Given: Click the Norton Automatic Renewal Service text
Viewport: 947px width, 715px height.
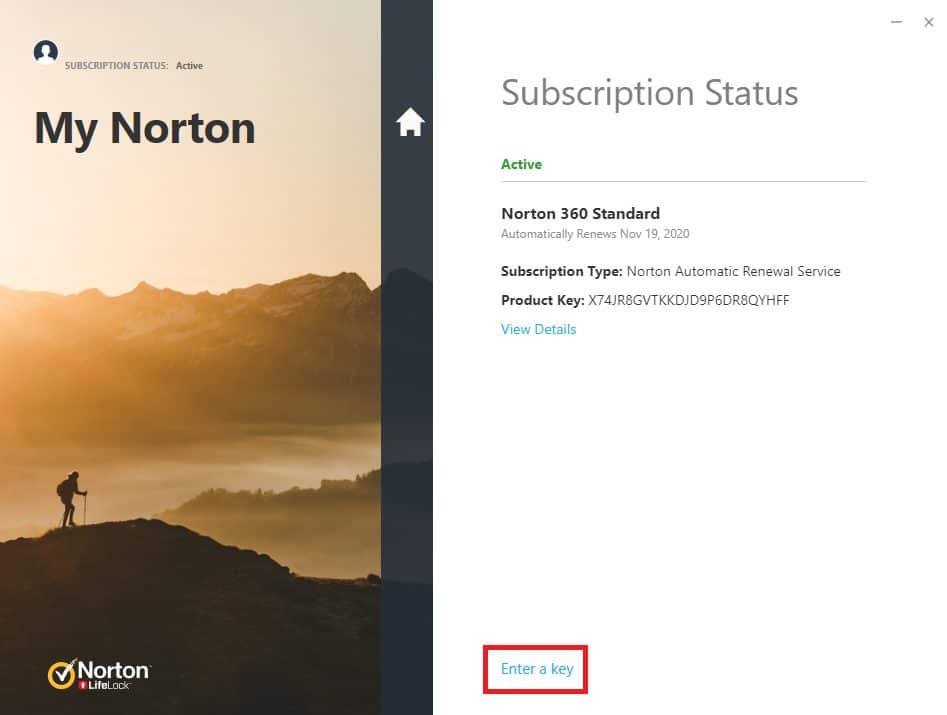Looking at the screenshot, I should coord(733,271).
